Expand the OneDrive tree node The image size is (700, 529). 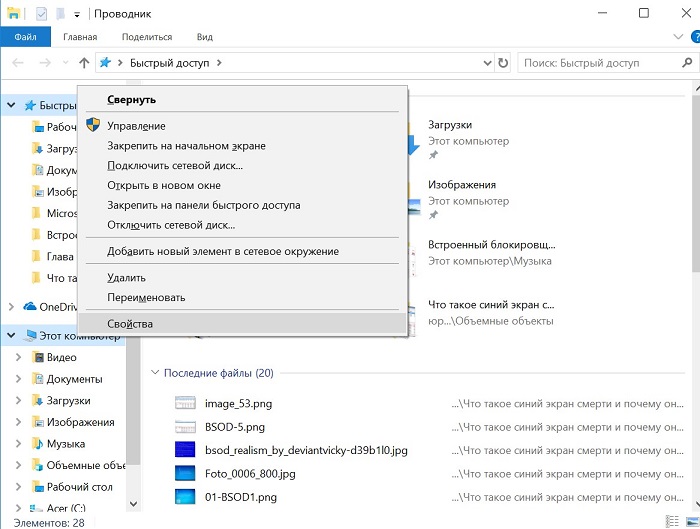pyautogui.click(x=11, y=307)
